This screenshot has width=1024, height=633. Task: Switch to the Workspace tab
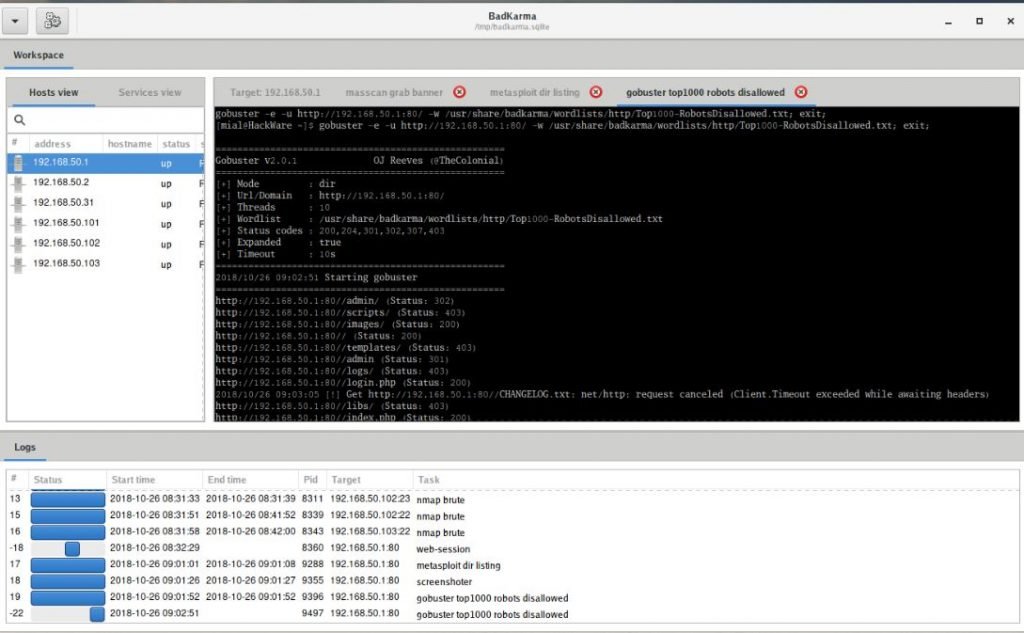[39, 56]
